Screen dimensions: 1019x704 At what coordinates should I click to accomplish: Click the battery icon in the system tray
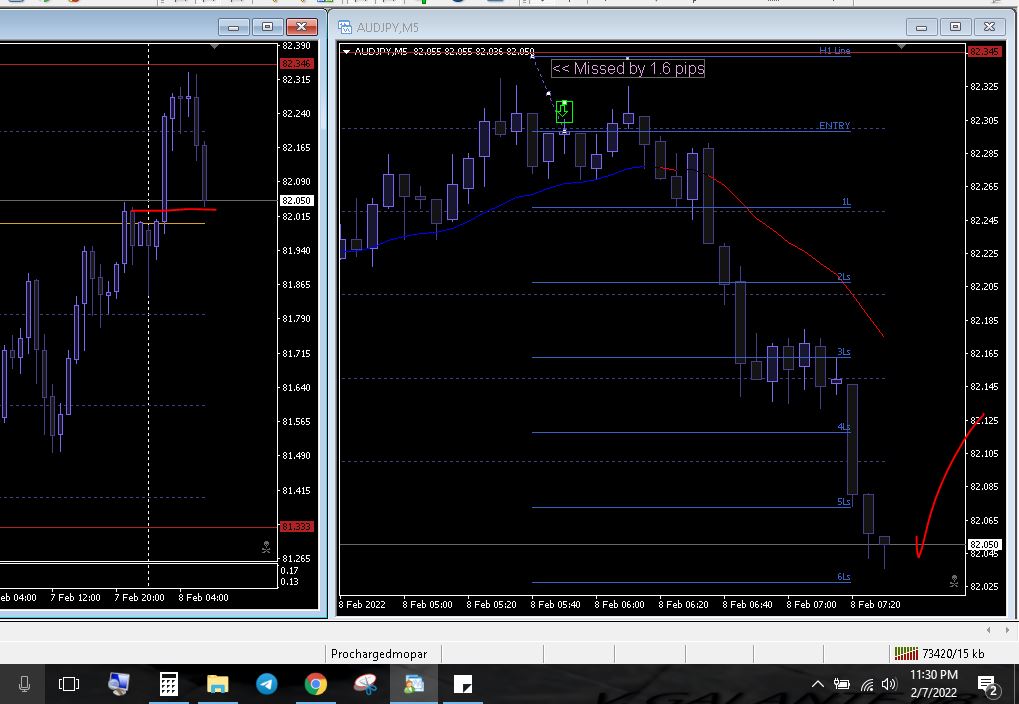[x=842, y=684]
